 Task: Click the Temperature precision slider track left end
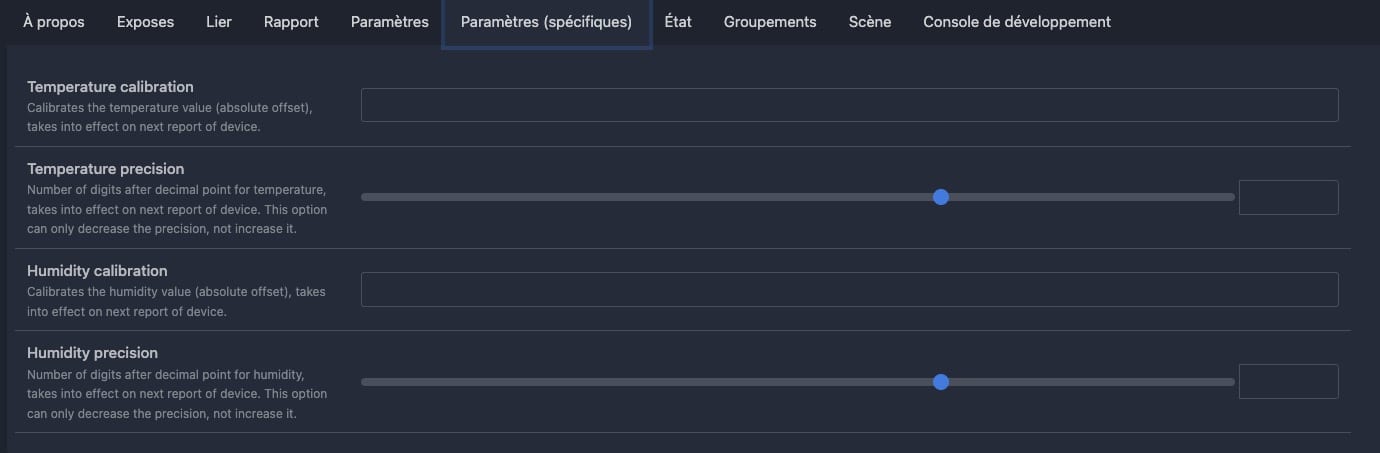coord(366,197)
